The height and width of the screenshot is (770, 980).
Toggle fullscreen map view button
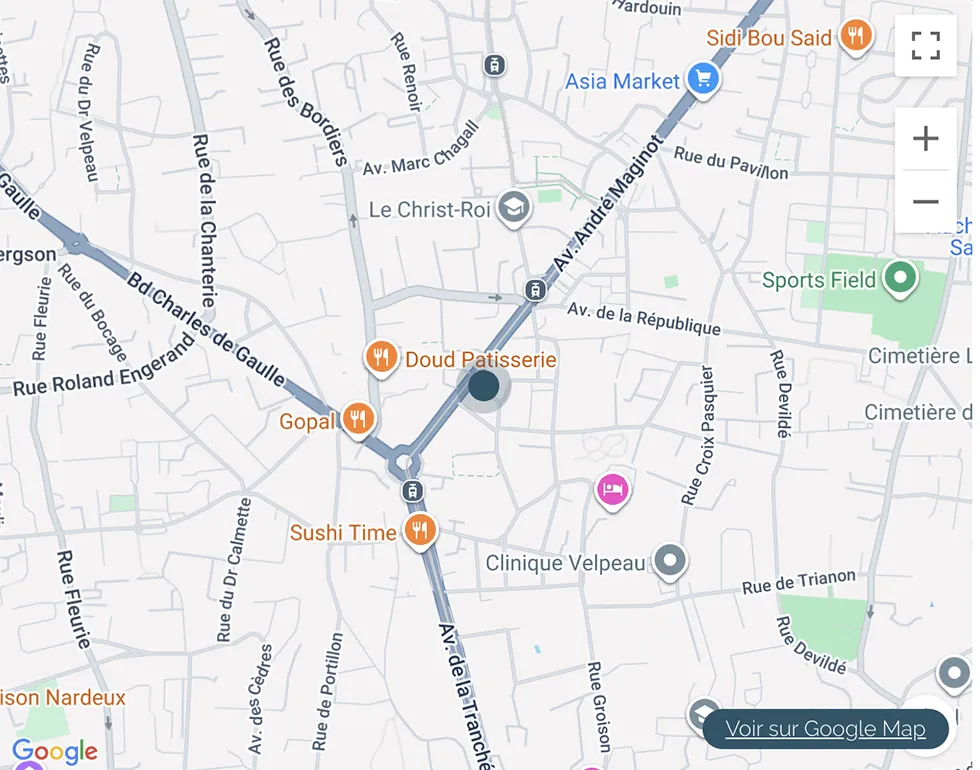(x=926, y=46)
